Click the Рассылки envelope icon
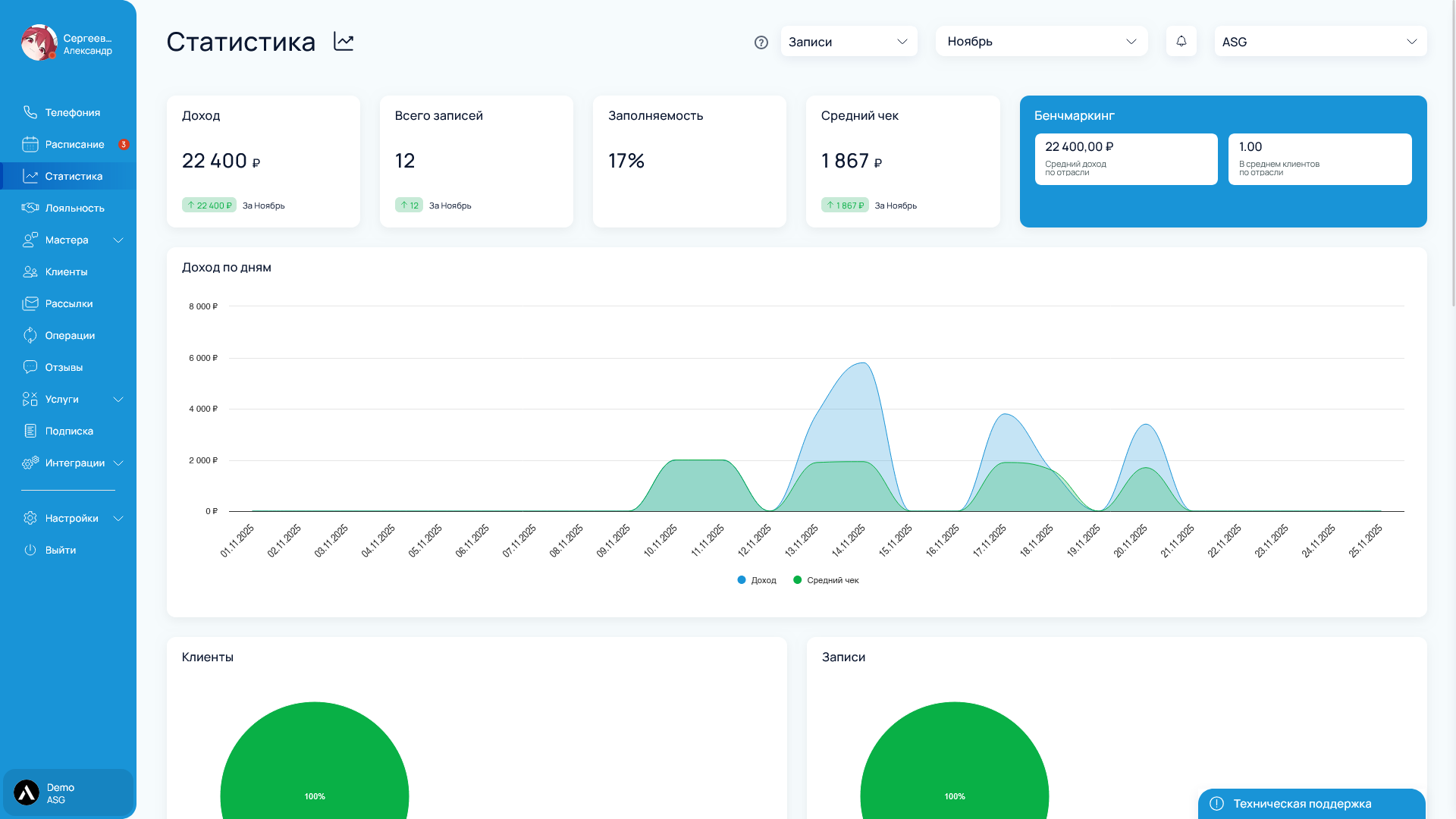This screenshot has height=819, width=1456. (30, 303)
